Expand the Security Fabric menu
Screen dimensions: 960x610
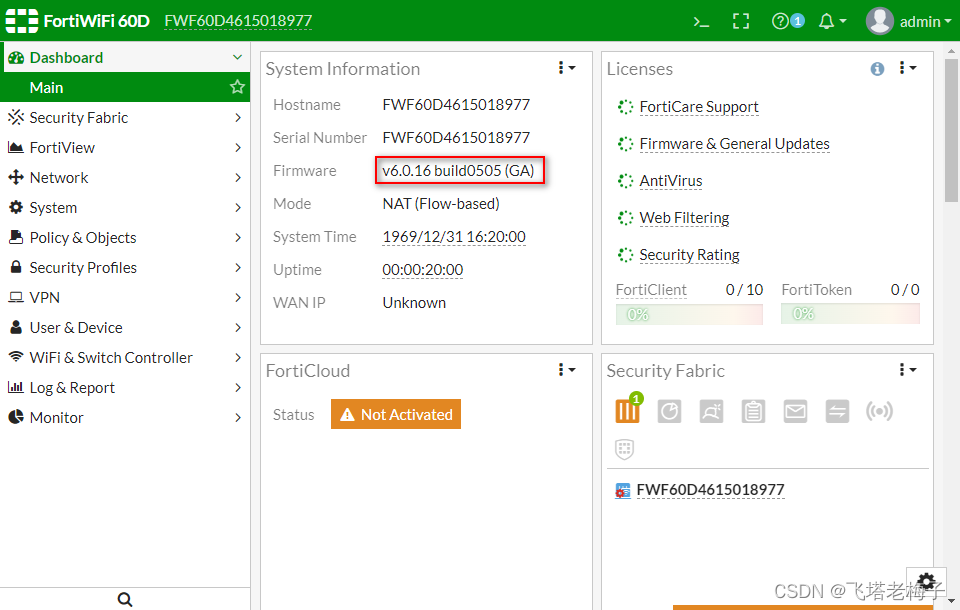[125, 118]
